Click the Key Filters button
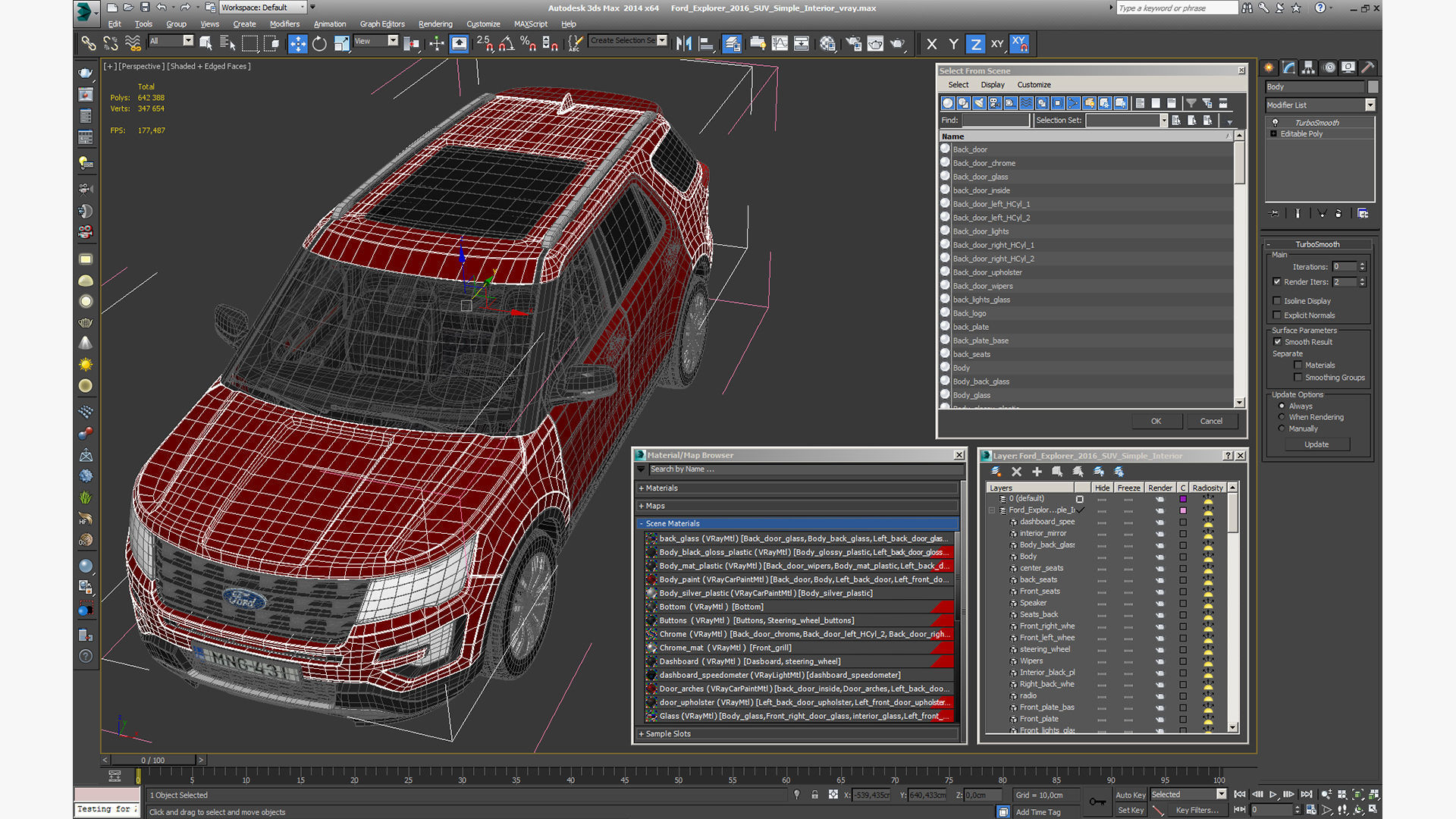 (1197, 810)
